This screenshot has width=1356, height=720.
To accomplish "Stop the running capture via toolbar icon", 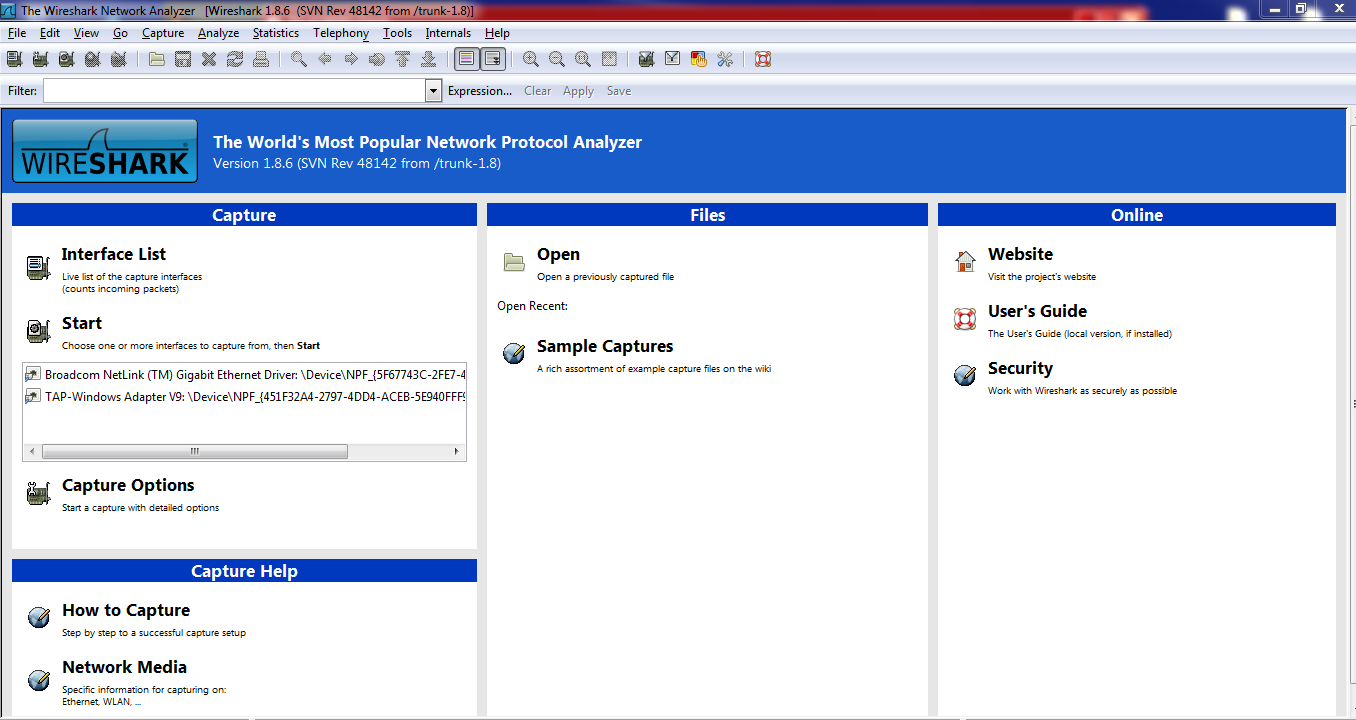I will 92,59.
